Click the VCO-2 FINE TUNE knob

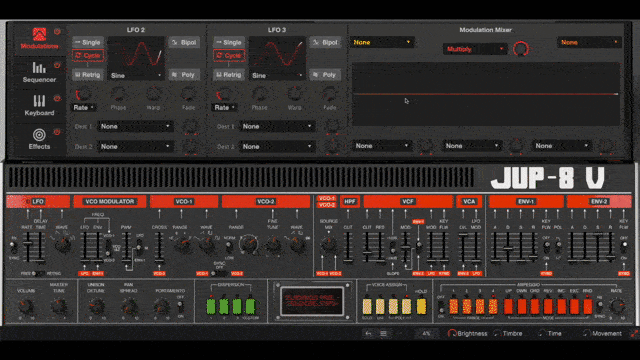pos(273,245)
